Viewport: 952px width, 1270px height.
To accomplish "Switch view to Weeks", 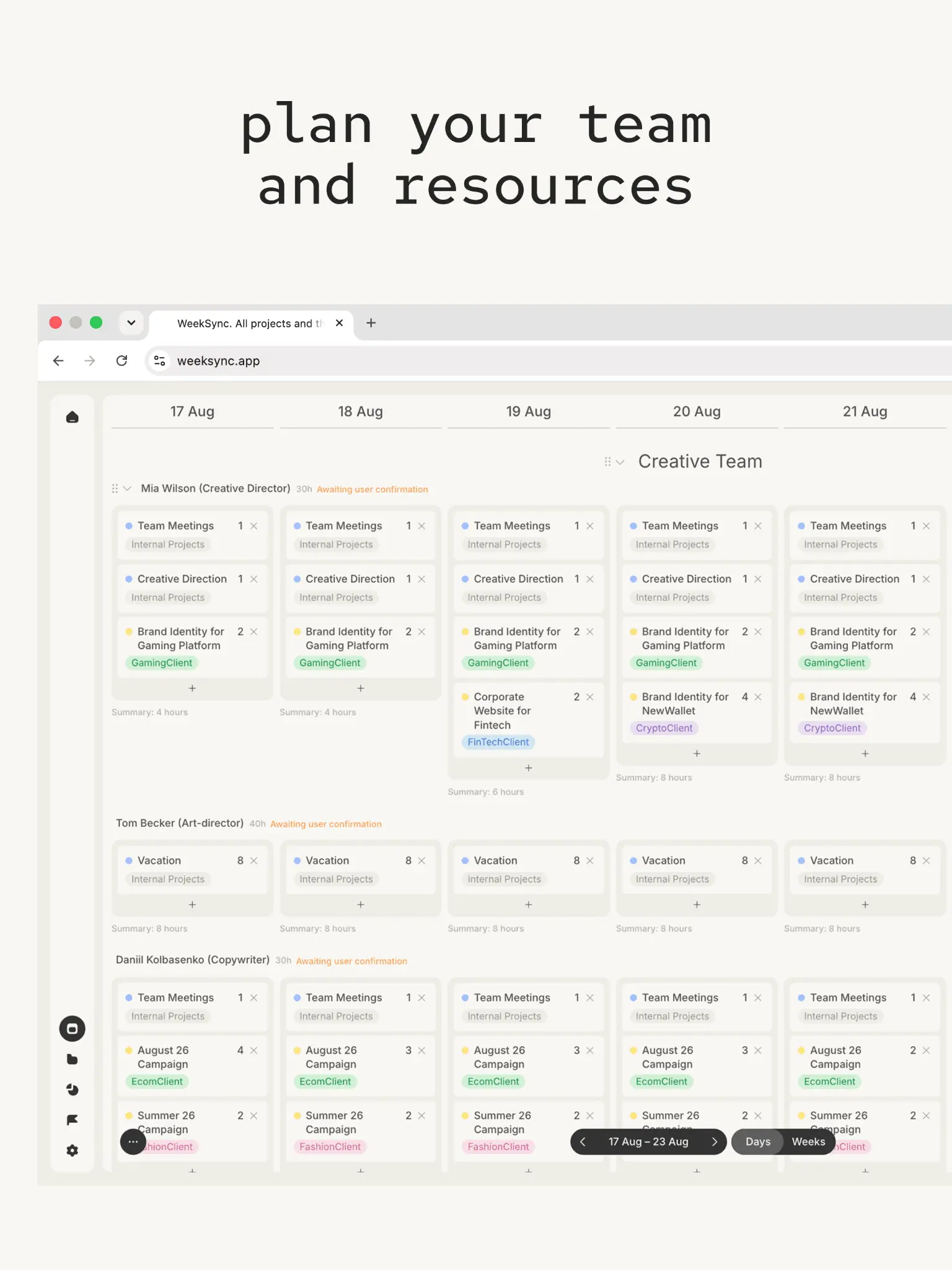I will coord(808,1142).
